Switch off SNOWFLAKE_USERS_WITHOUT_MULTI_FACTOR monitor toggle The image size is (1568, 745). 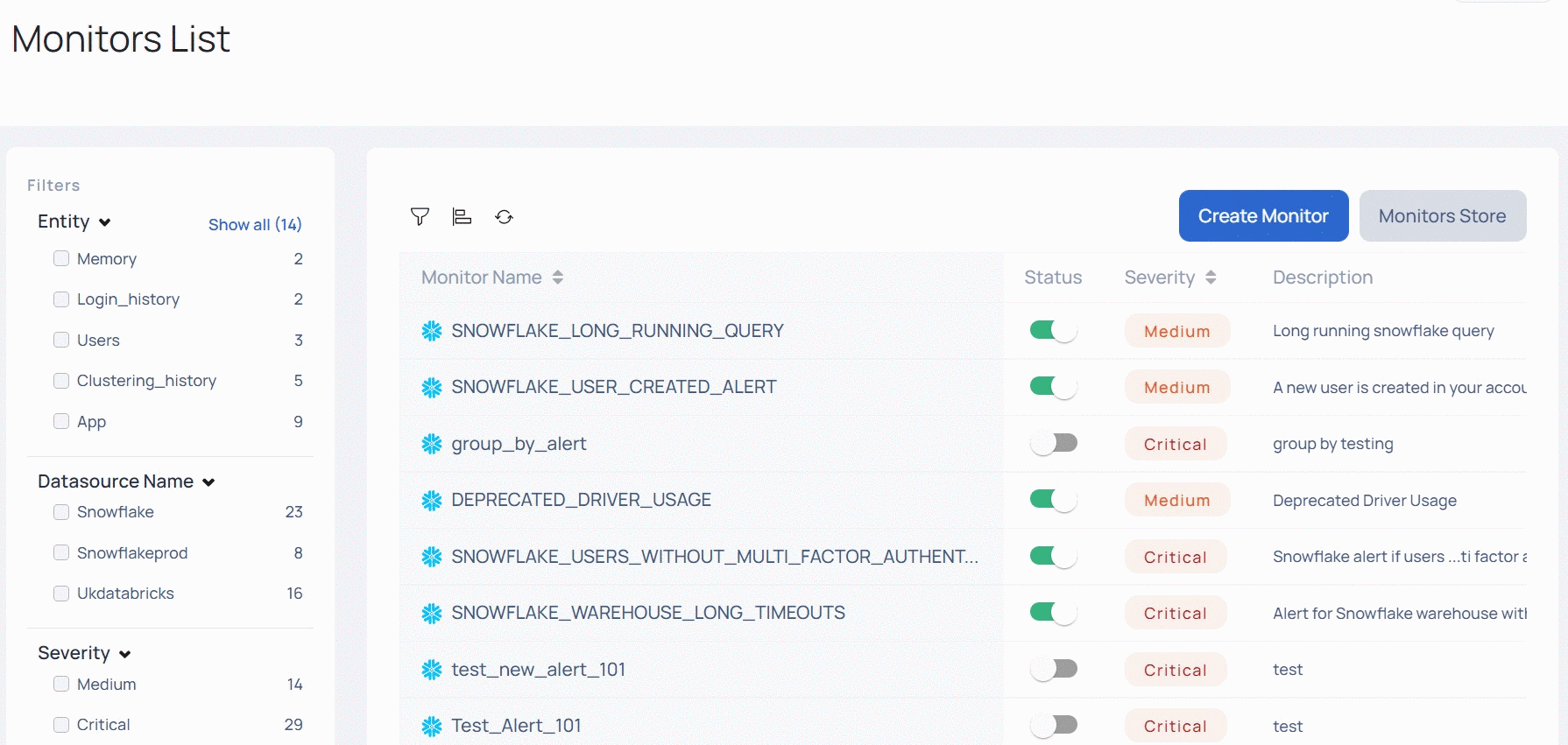click(x=1054, y=556)
